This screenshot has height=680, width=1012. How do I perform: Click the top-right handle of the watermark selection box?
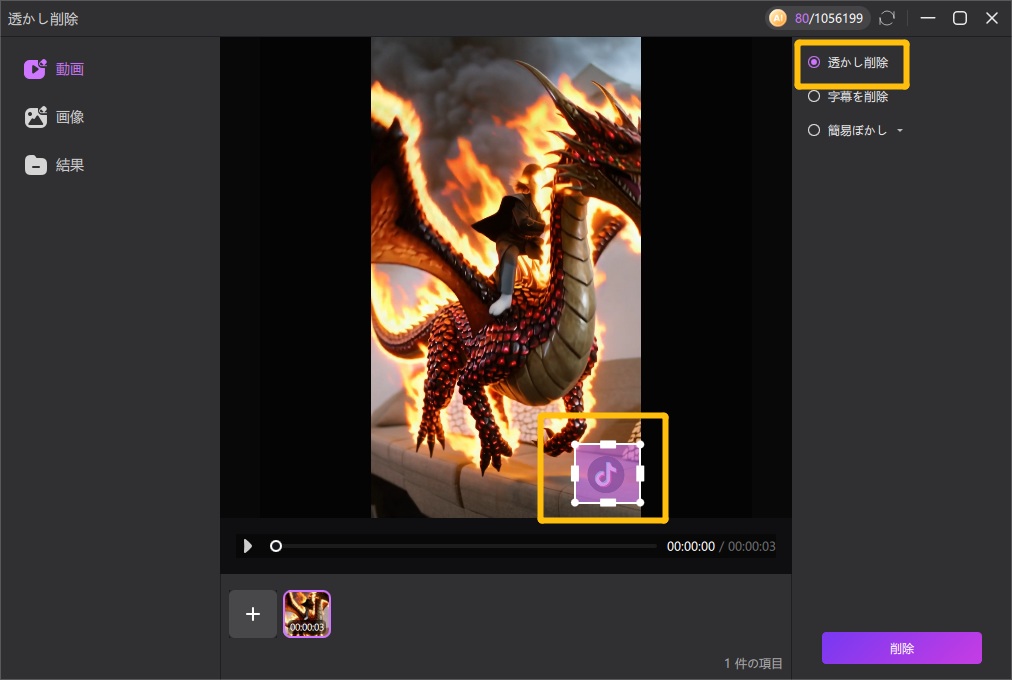pyautogui.click(x=640, y=444)
